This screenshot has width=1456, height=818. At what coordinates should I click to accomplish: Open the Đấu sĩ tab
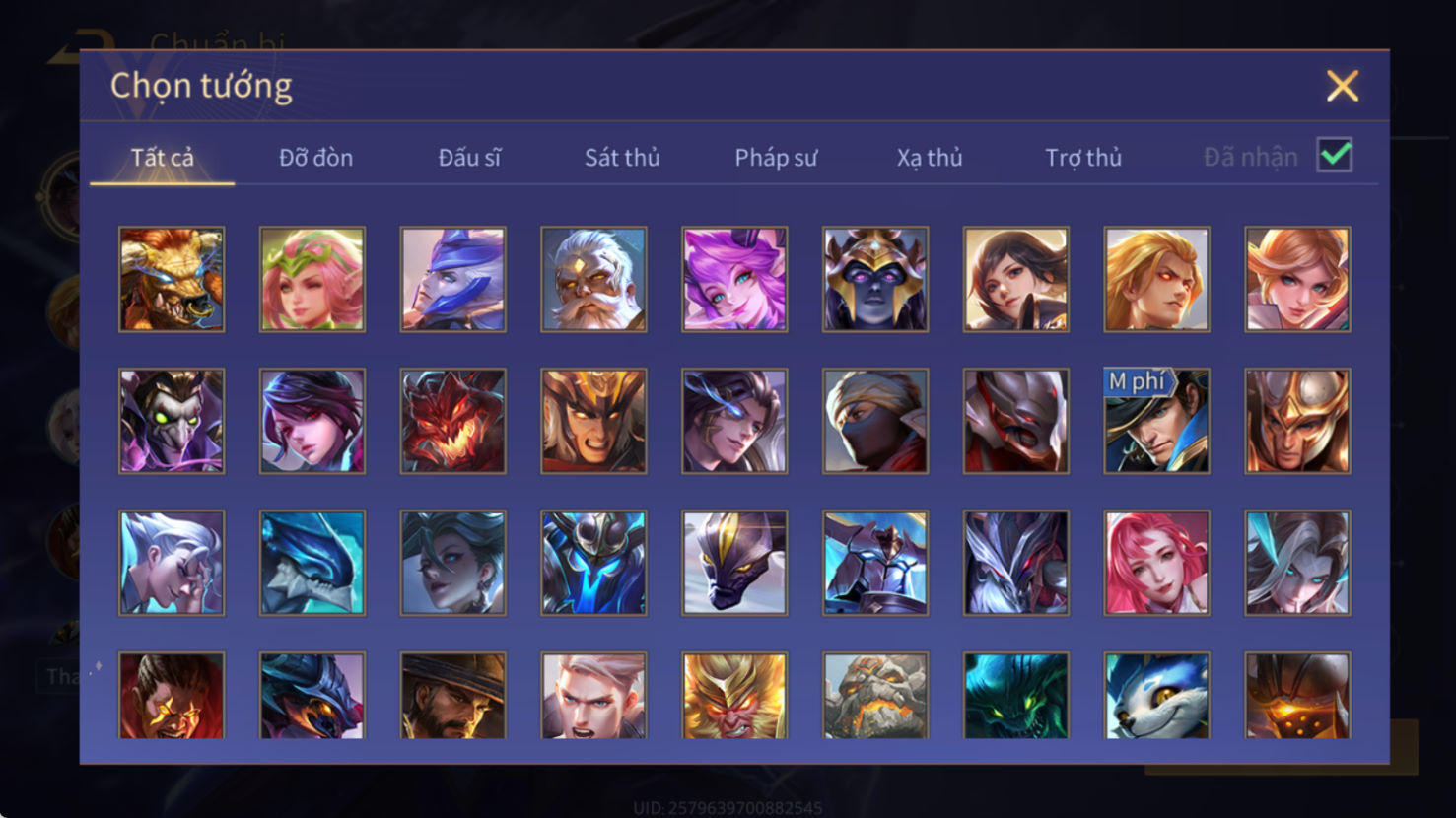(469, 158)
